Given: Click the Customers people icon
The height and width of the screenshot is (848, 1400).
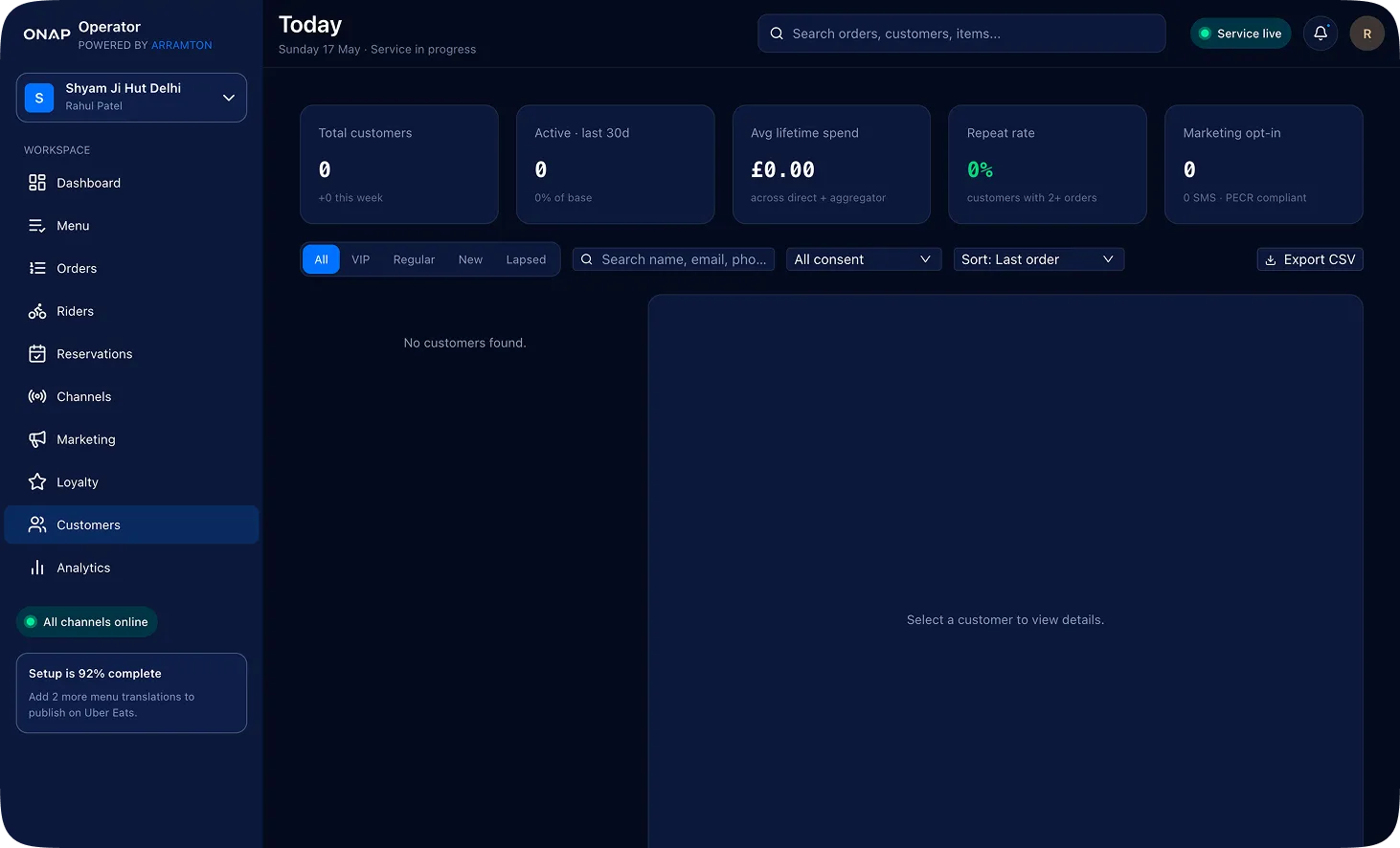Looking at the screenshot, I should [37, 524].
